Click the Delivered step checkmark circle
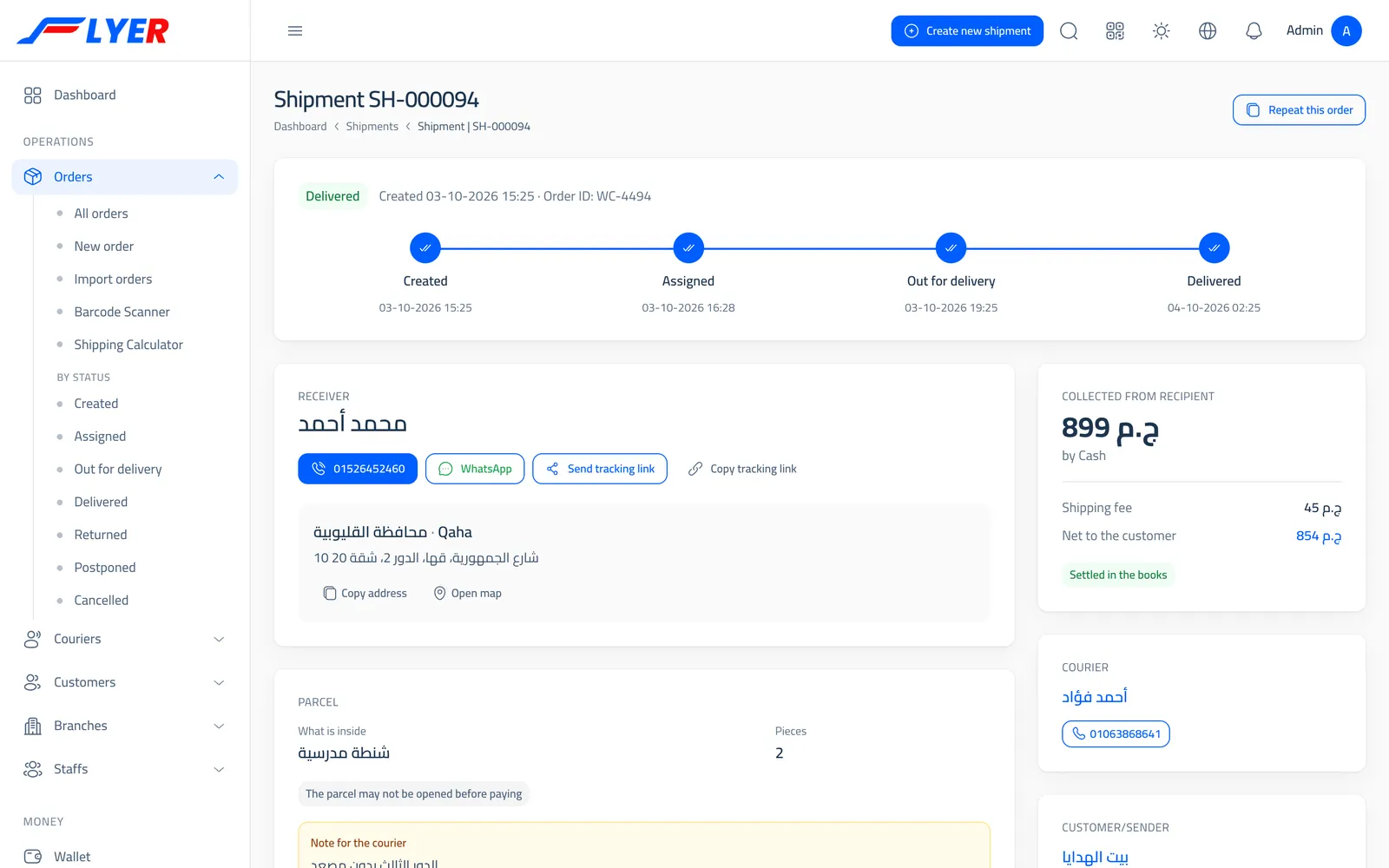 point(1214,248)
